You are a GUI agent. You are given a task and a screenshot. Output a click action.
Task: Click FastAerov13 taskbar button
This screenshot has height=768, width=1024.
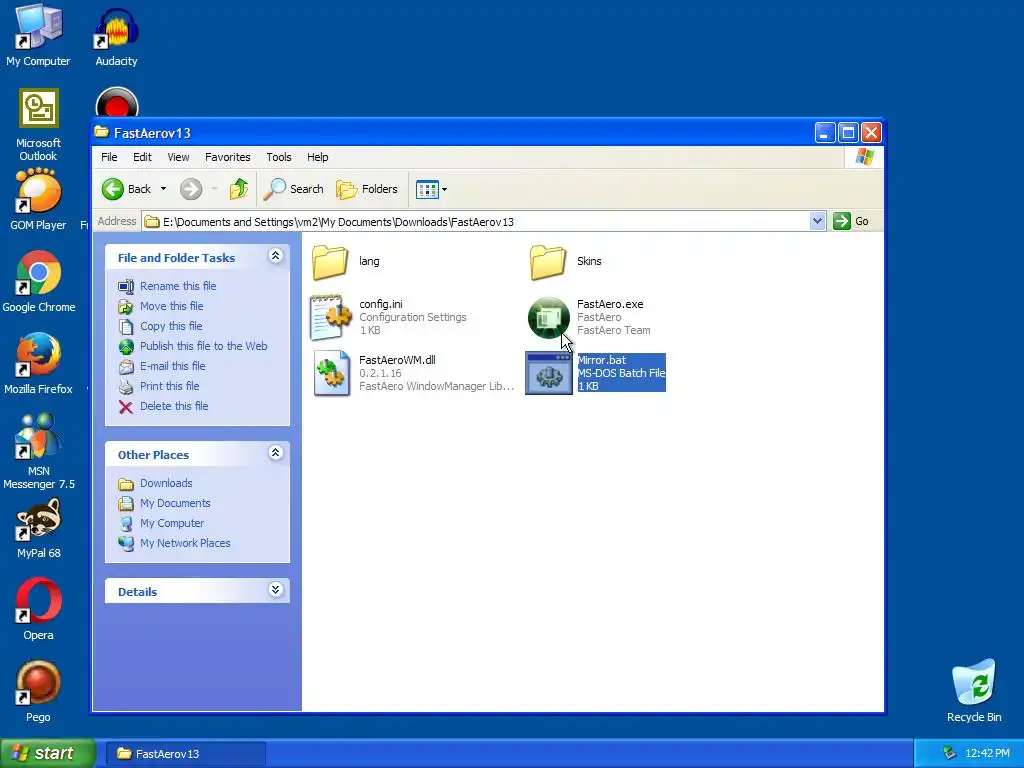pos(185,754)
